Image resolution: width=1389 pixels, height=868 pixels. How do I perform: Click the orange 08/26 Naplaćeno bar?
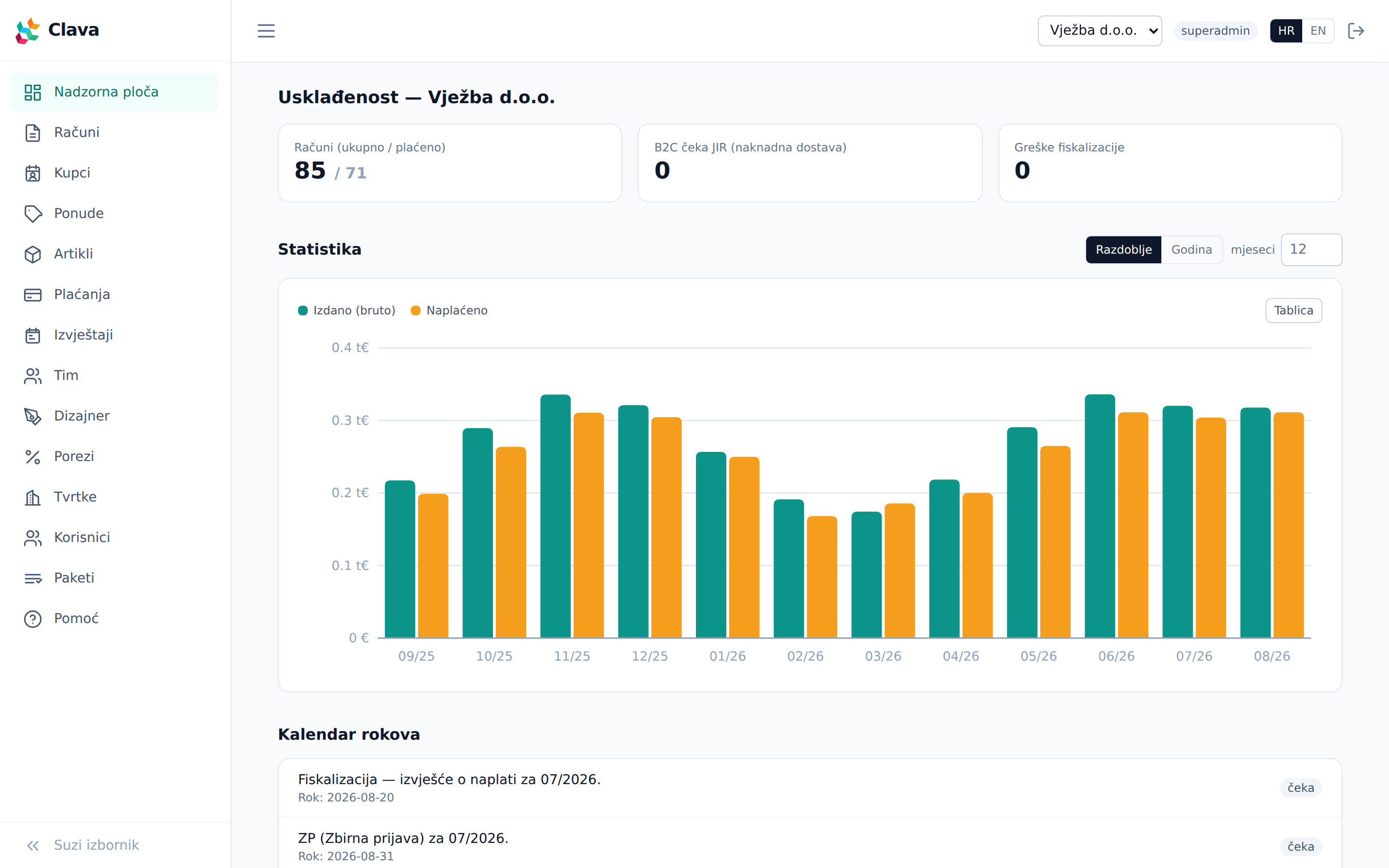[1289, 525]
